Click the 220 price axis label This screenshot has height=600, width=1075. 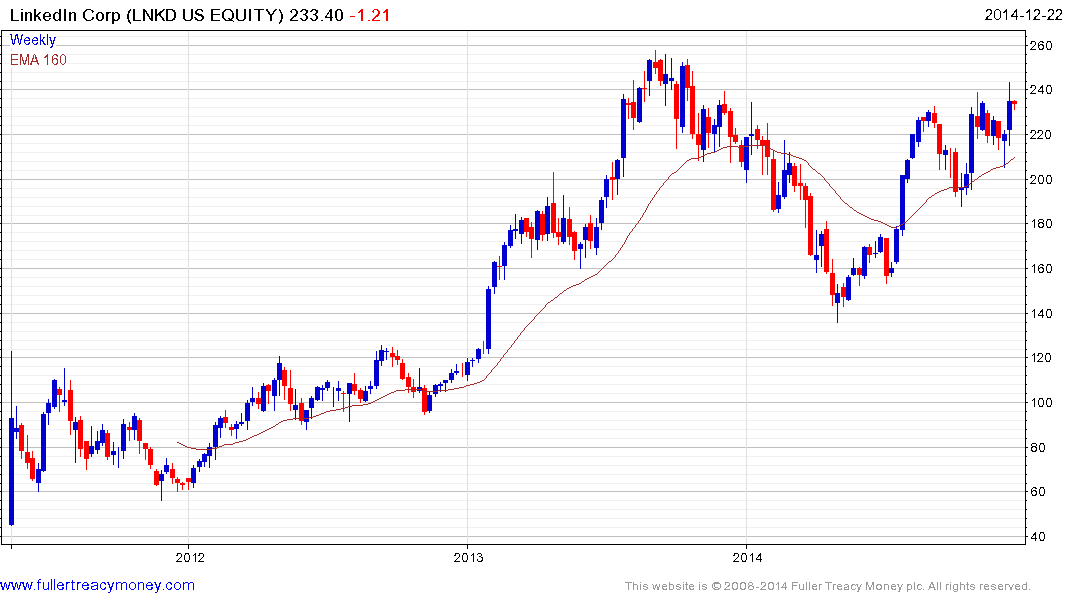point(1041,134)
